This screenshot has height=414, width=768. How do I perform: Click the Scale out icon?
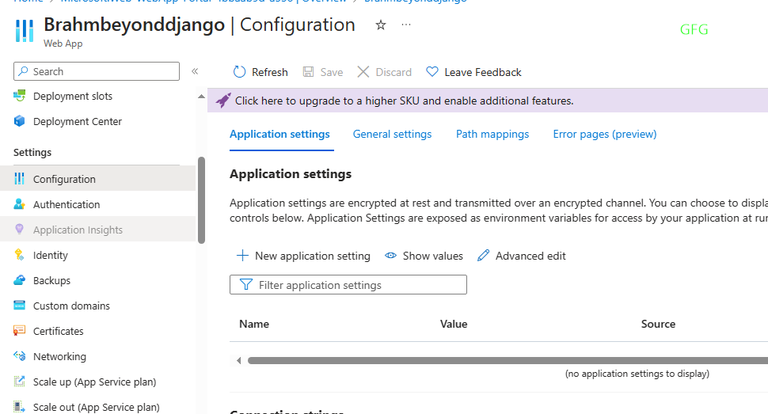[19, 407]
